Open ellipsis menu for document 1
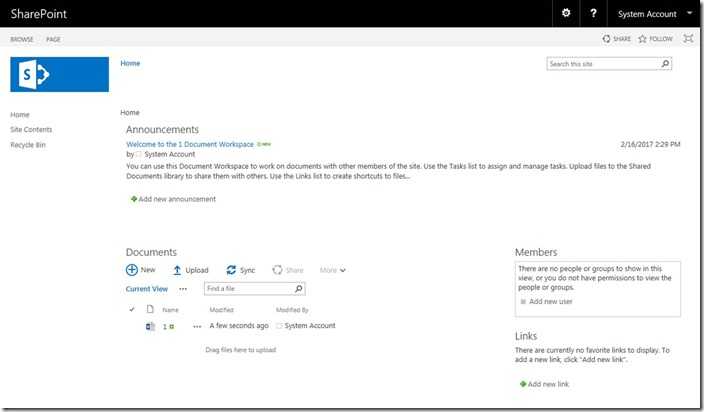Viewport: 704px width, 412px height. 197,327
